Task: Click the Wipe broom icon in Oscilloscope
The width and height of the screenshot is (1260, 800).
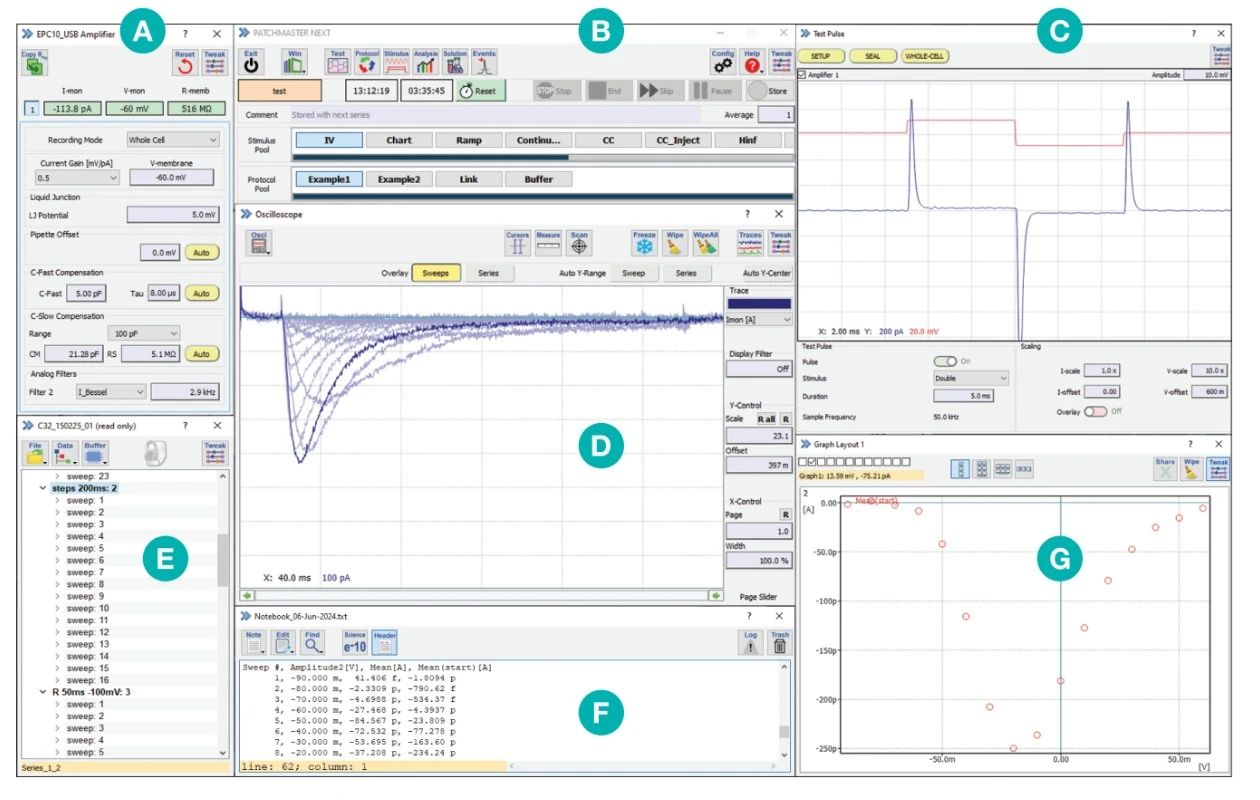Action: coord(674,243)
